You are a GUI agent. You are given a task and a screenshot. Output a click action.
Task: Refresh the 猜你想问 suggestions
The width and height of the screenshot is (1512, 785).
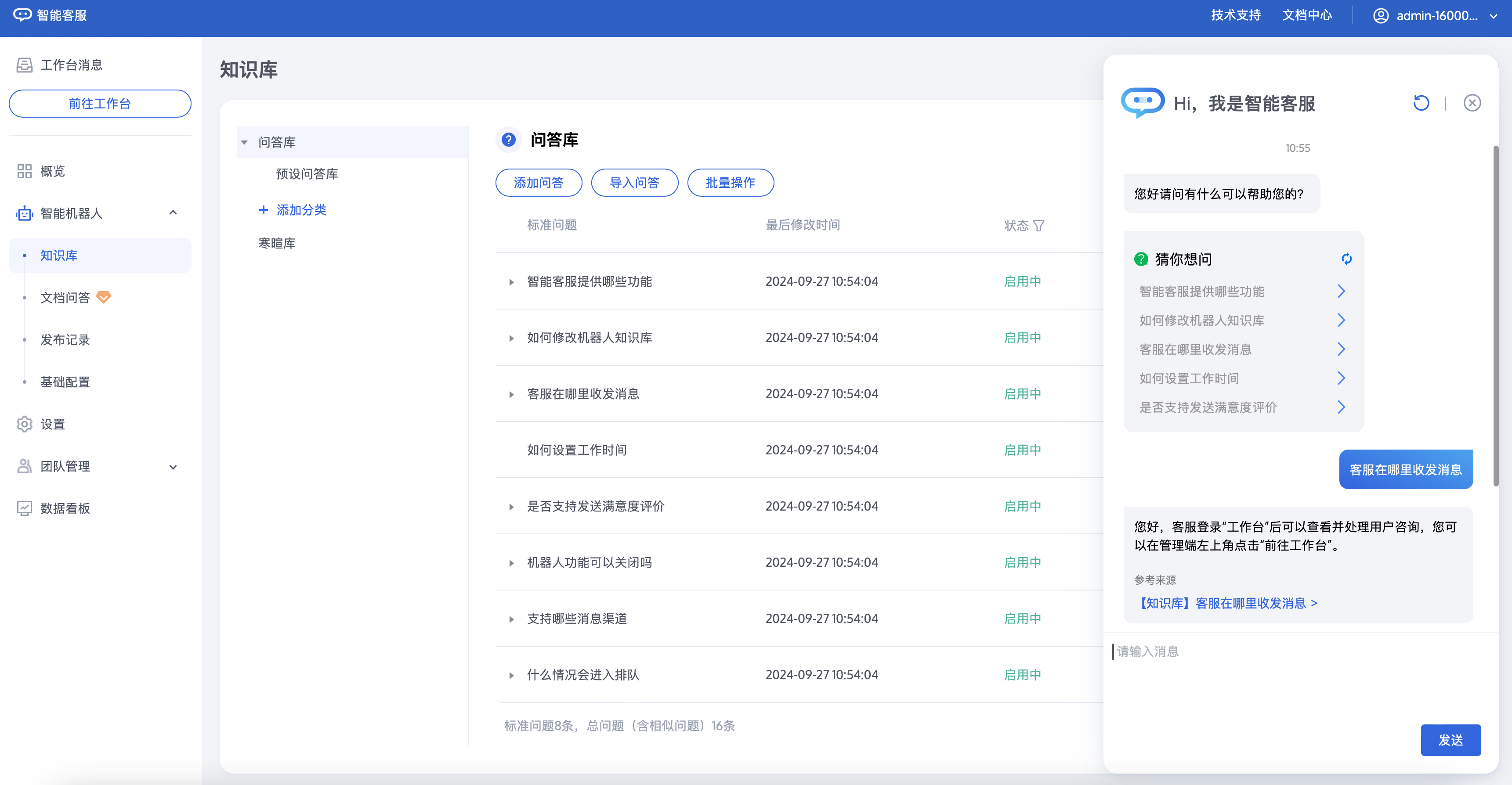(x=1346, y=259)
